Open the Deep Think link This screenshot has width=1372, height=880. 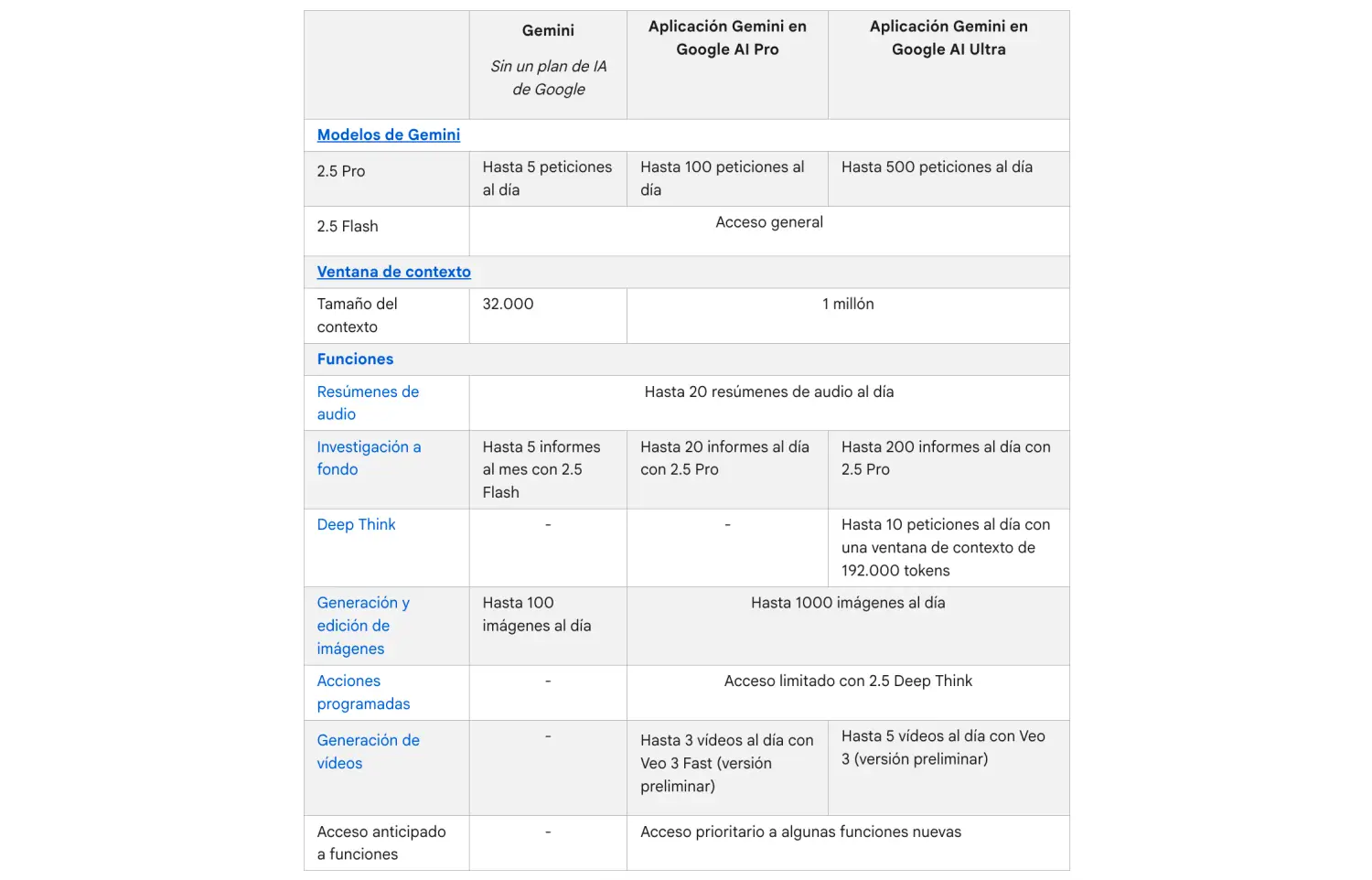(x=356, y=524)
